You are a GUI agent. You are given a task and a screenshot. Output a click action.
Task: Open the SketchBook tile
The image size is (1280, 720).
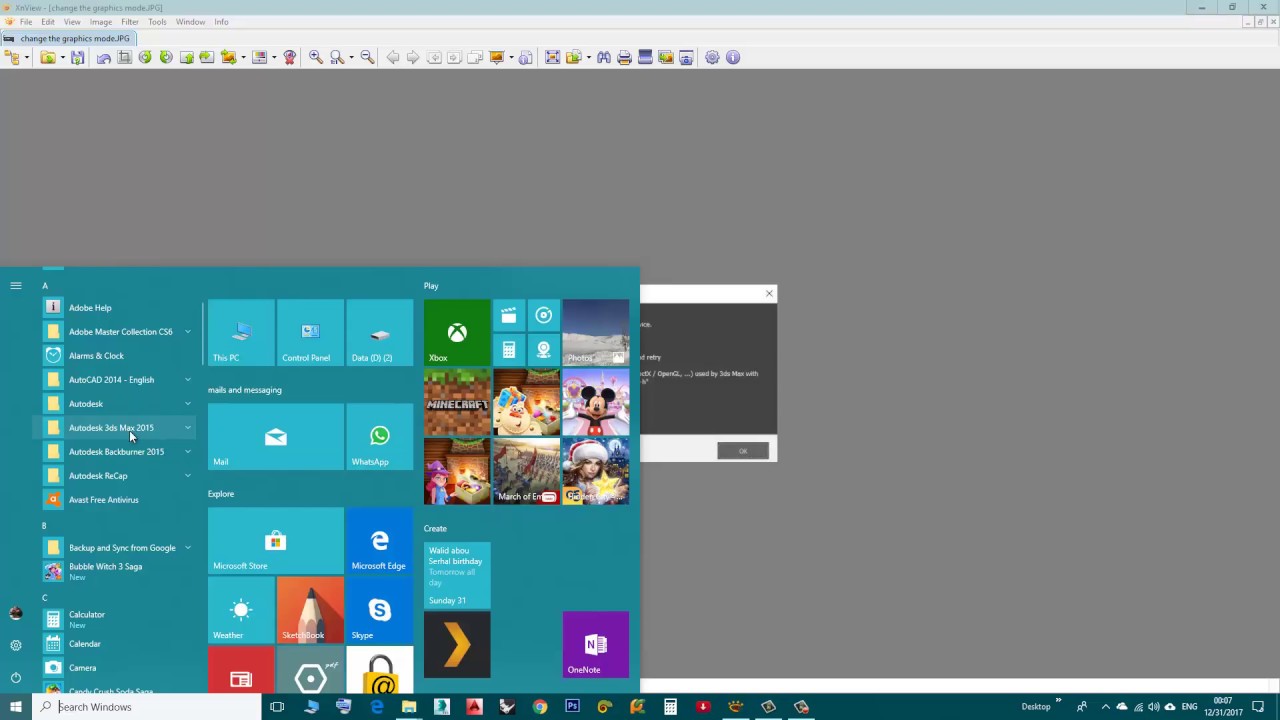pyautogui.click(x=310, y=610)
